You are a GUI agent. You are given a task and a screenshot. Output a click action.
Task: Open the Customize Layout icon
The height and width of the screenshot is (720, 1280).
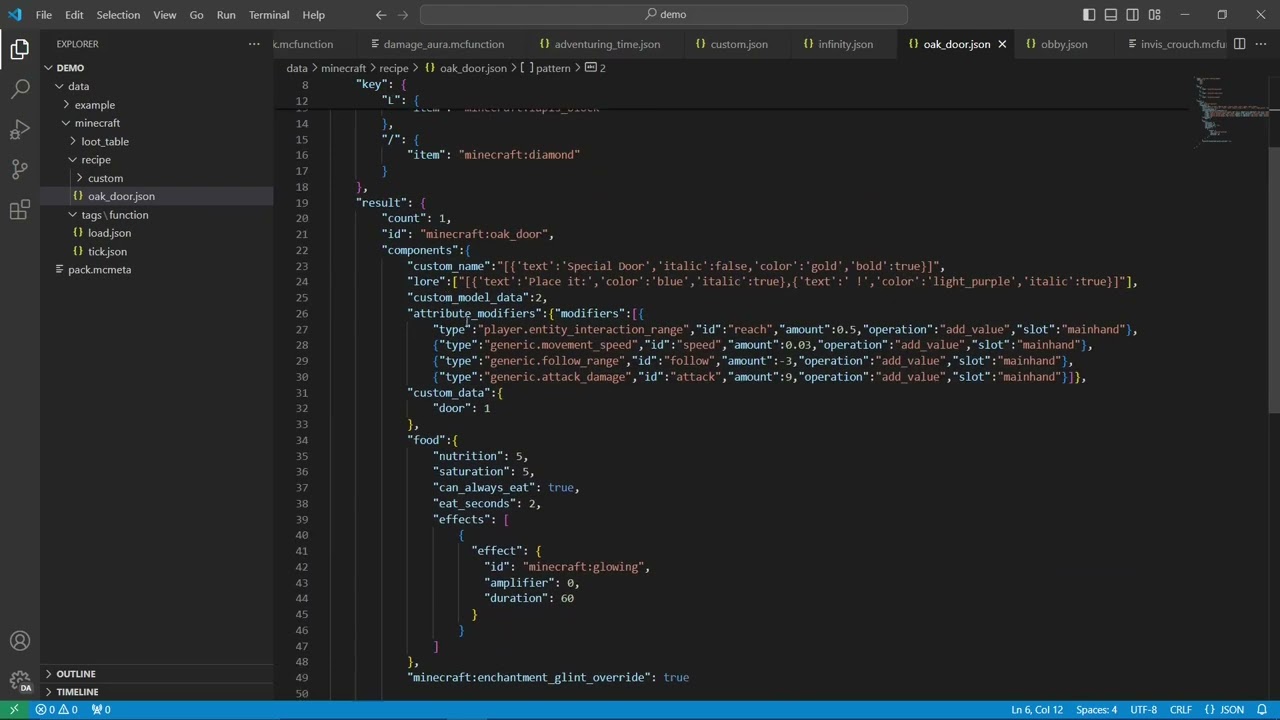[x=1155, y=15]
